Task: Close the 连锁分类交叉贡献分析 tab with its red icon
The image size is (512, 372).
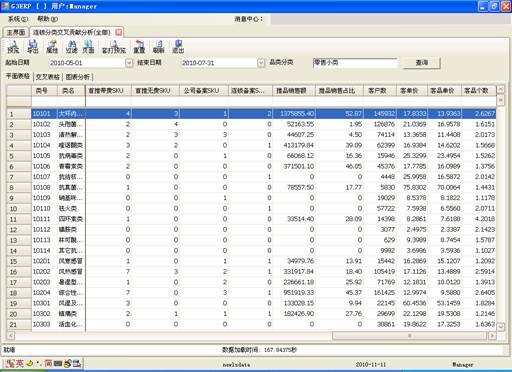Action: tap(119, 32)
